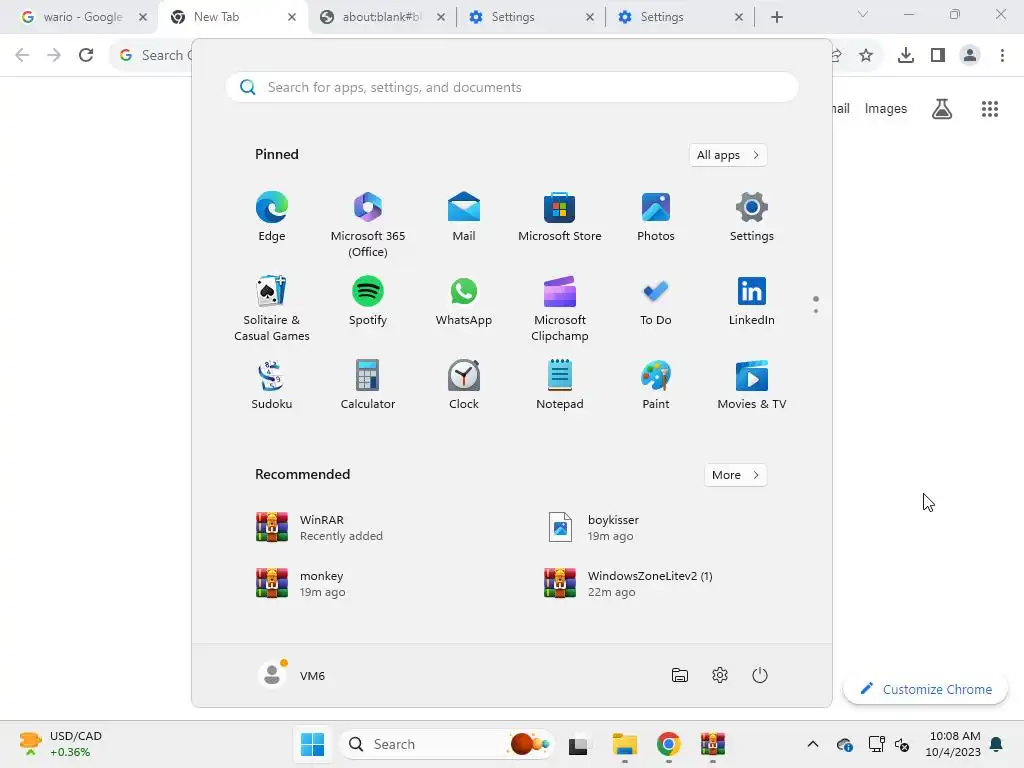The width and height of the screenshot is (1024, 768).
Task: Open File Explorer from Start menu footer
Action: coord(680,675)
